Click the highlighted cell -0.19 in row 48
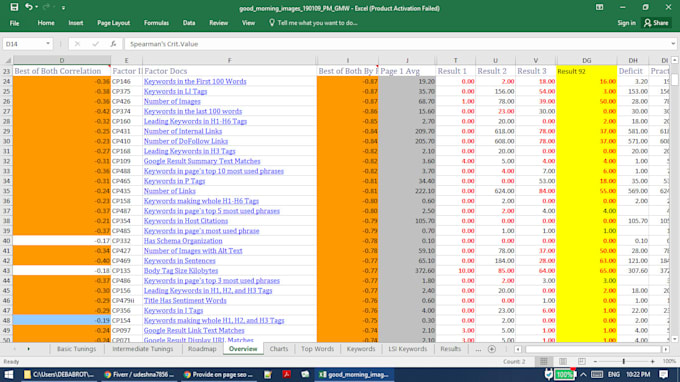Image resolution: width=680 pixels, height=382 pixels. [x=62, y=320]
